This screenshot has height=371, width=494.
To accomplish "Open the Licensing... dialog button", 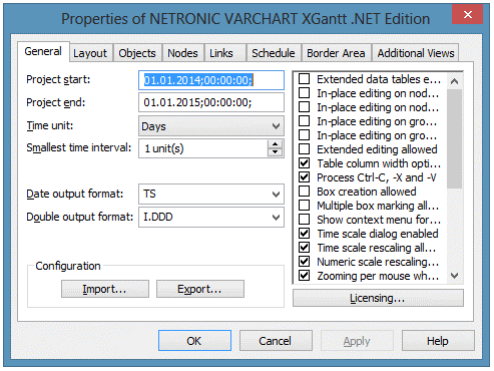I will click(378, 298).
